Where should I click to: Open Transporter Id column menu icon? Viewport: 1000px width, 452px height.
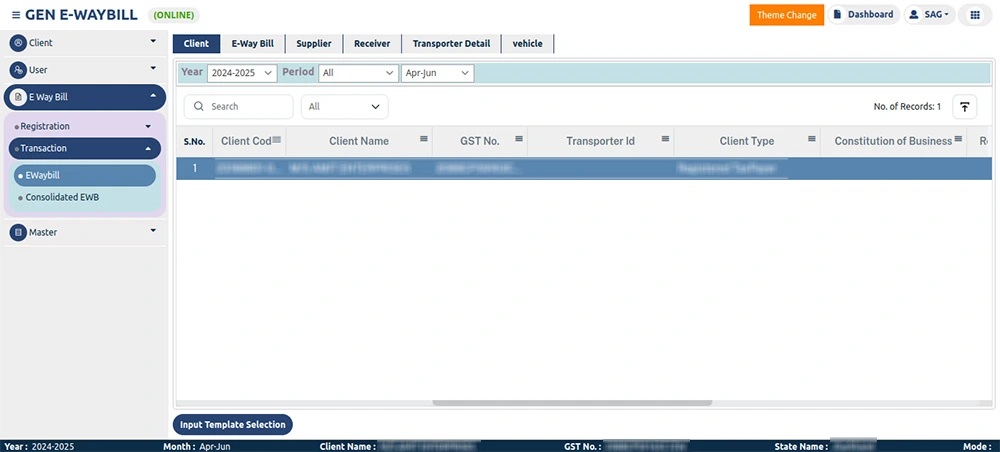(x=665, y=139)
